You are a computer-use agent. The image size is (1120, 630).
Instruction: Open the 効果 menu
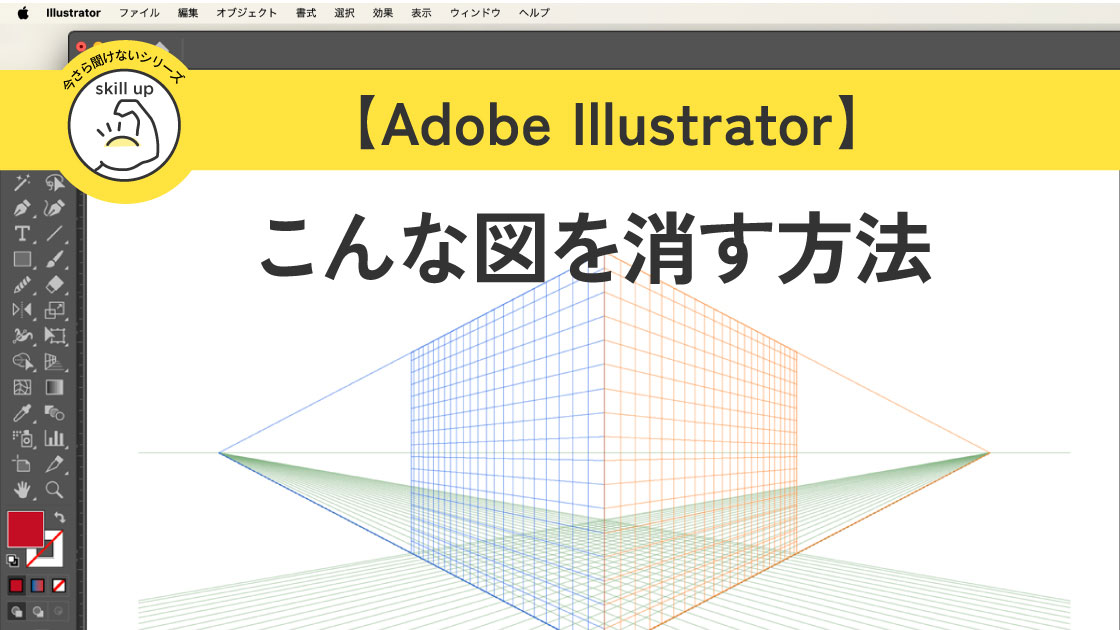[383, 13]
